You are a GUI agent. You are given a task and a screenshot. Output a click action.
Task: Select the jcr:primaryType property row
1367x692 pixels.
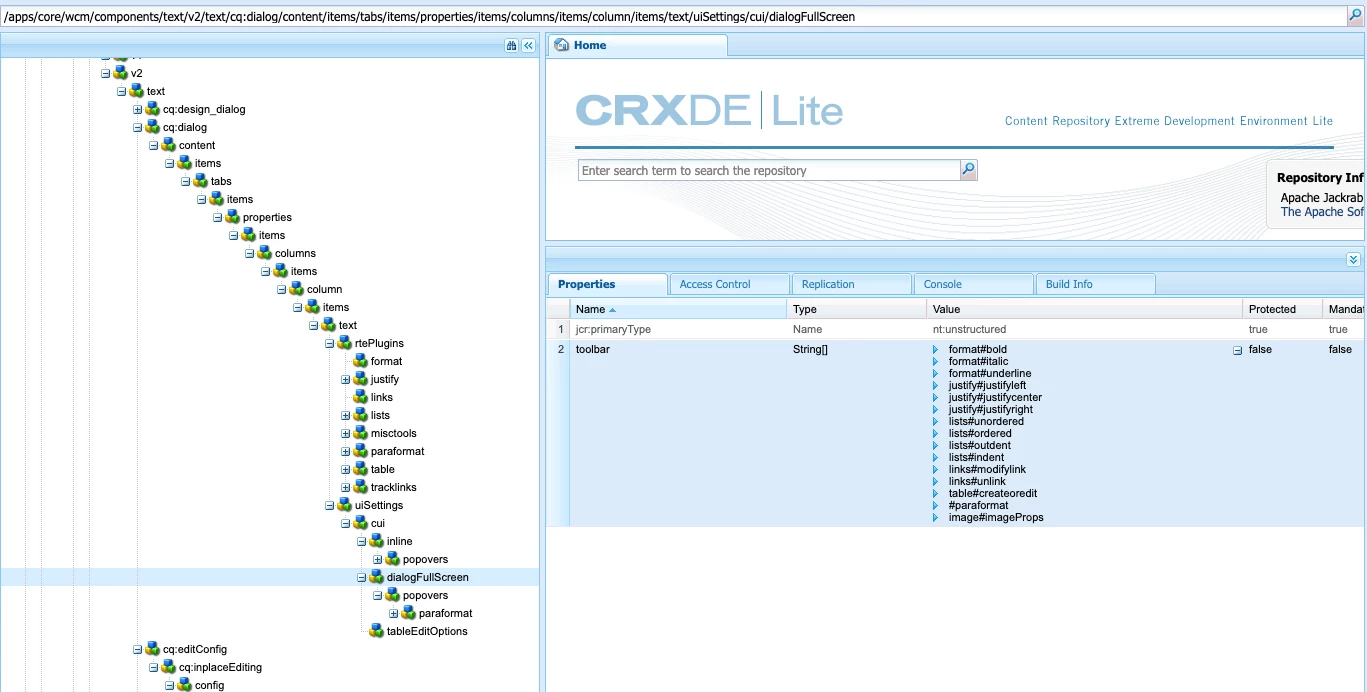coord(957,329)
